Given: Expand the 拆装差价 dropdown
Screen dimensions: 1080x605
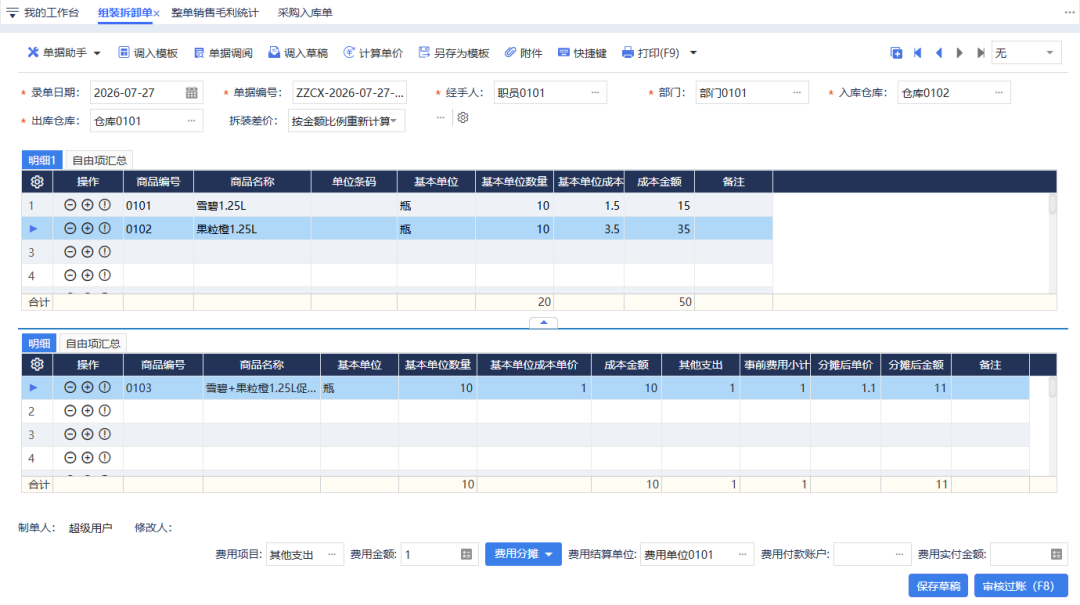Looking at the screenshot, I should point(393,121).
